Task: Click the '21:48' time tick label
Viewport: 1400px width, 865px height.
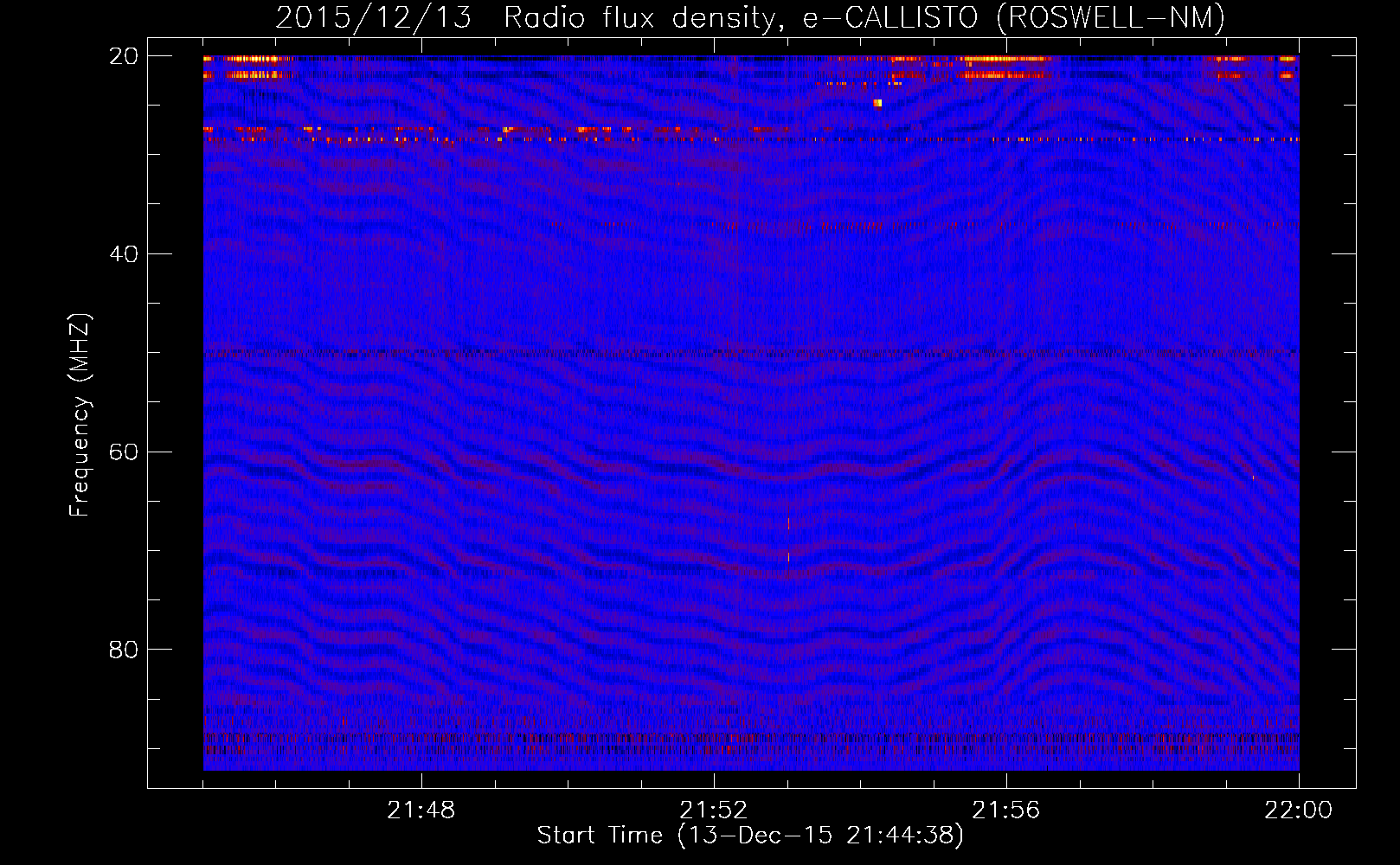Action: click(x=421, y=811)
